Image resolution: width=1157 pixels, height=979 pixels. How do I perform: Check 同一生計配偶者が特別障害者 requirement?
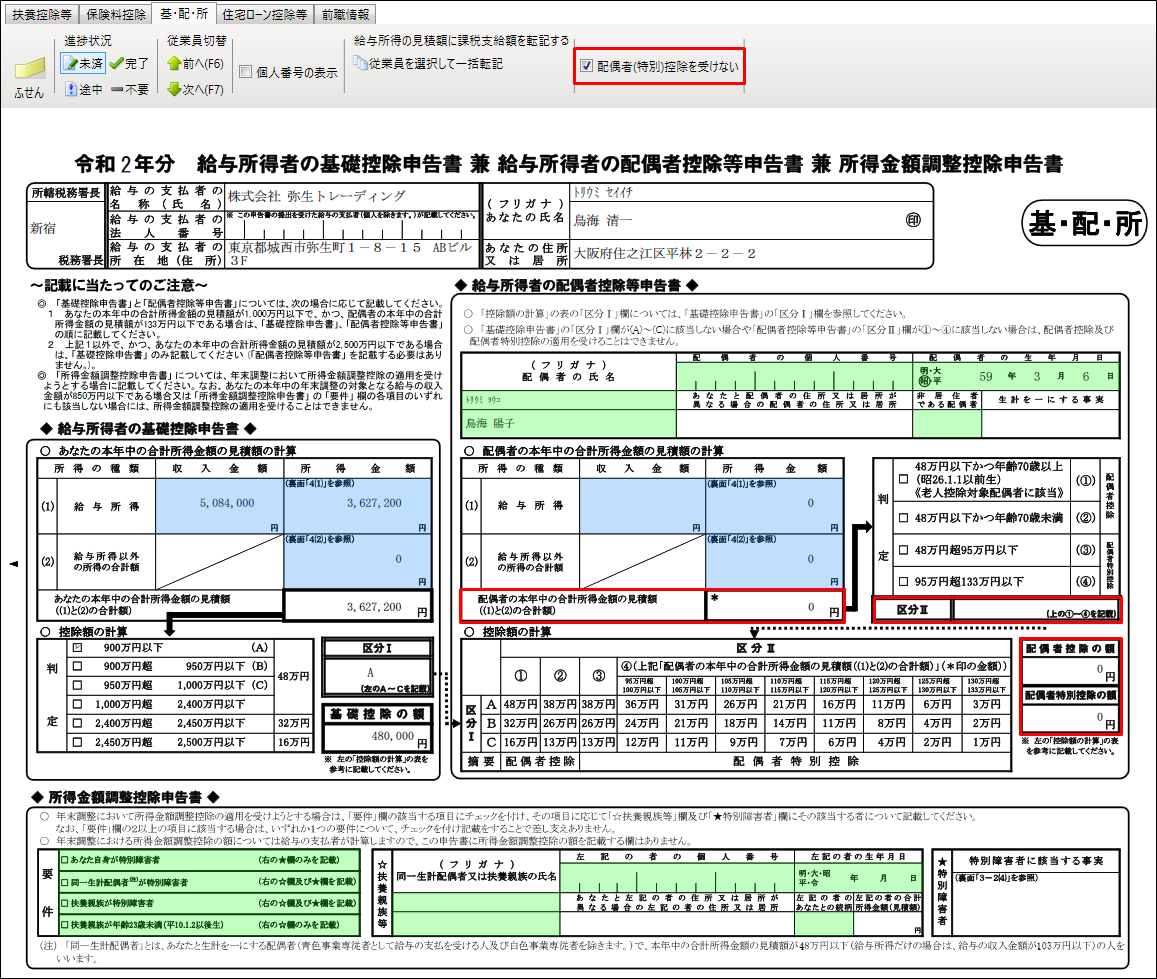click(65, 882)
